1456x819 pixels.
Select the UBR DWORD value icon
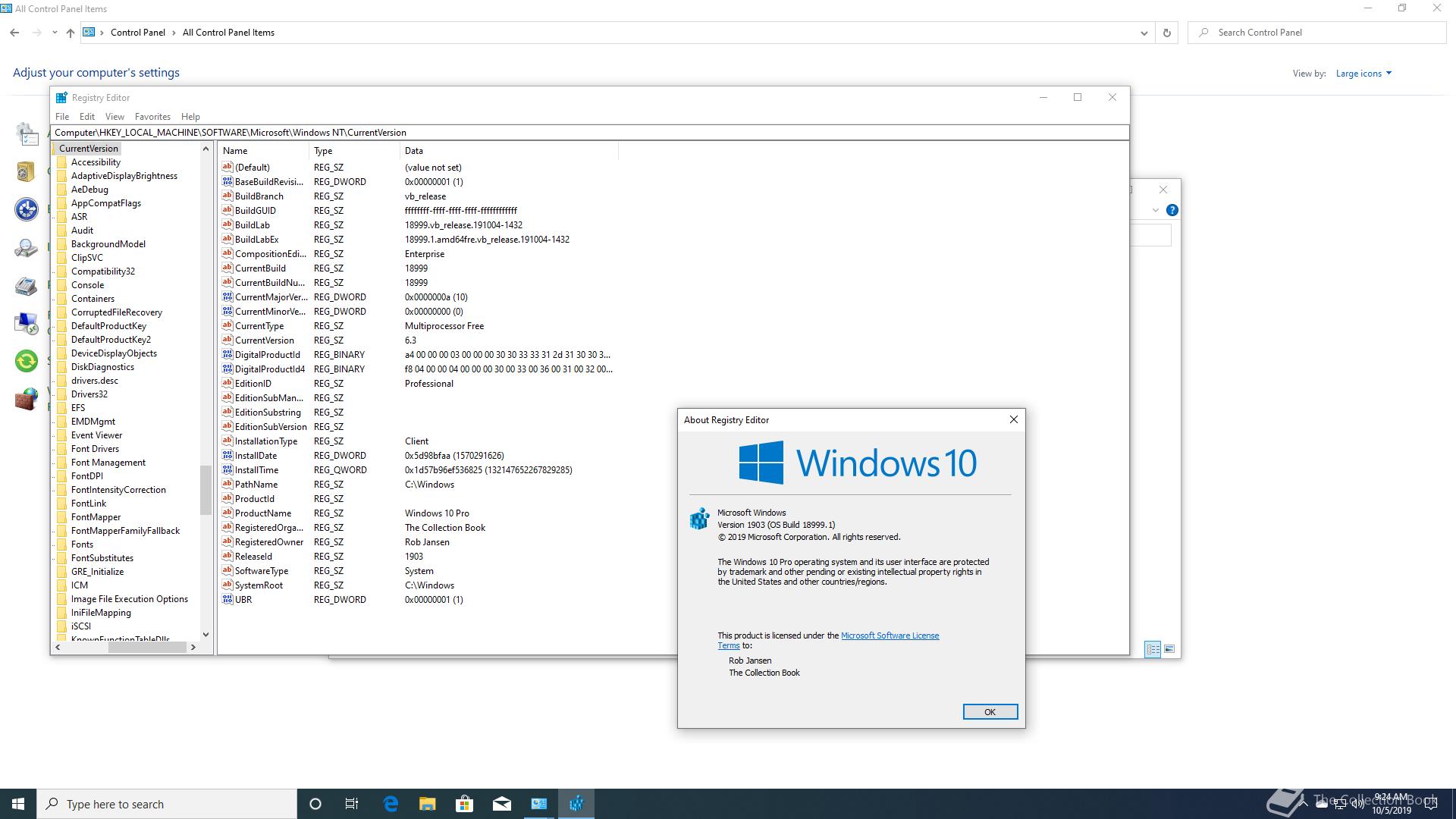227,599
